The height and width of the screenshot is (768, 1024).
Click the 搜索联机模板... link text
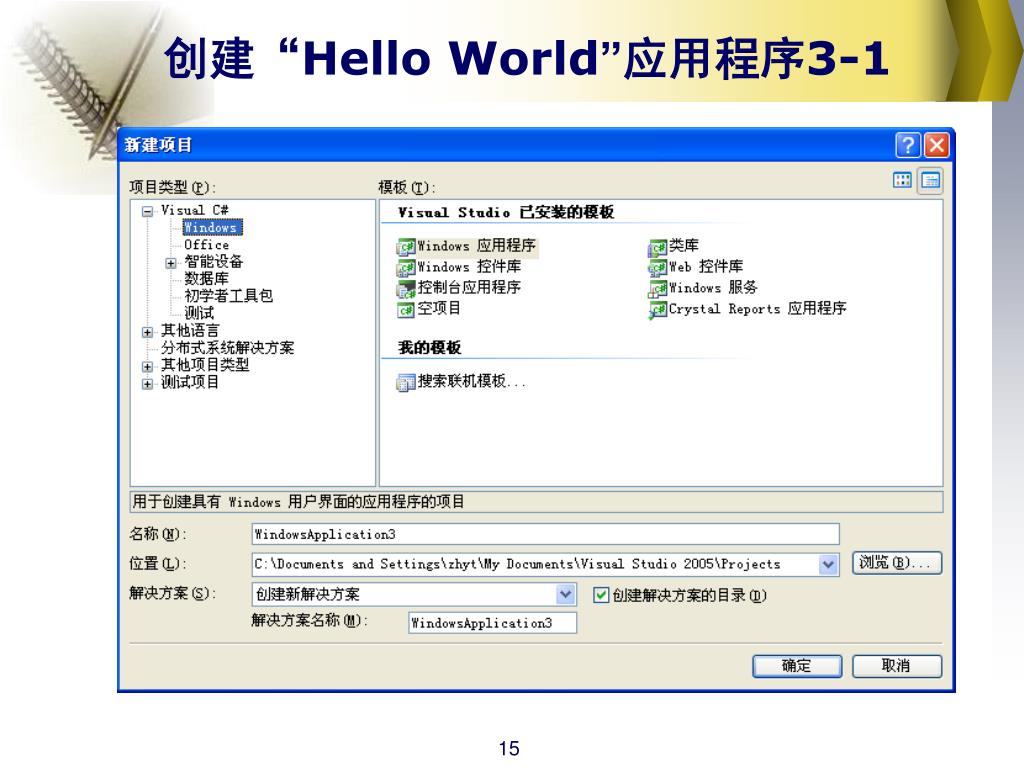click(472, 381)
